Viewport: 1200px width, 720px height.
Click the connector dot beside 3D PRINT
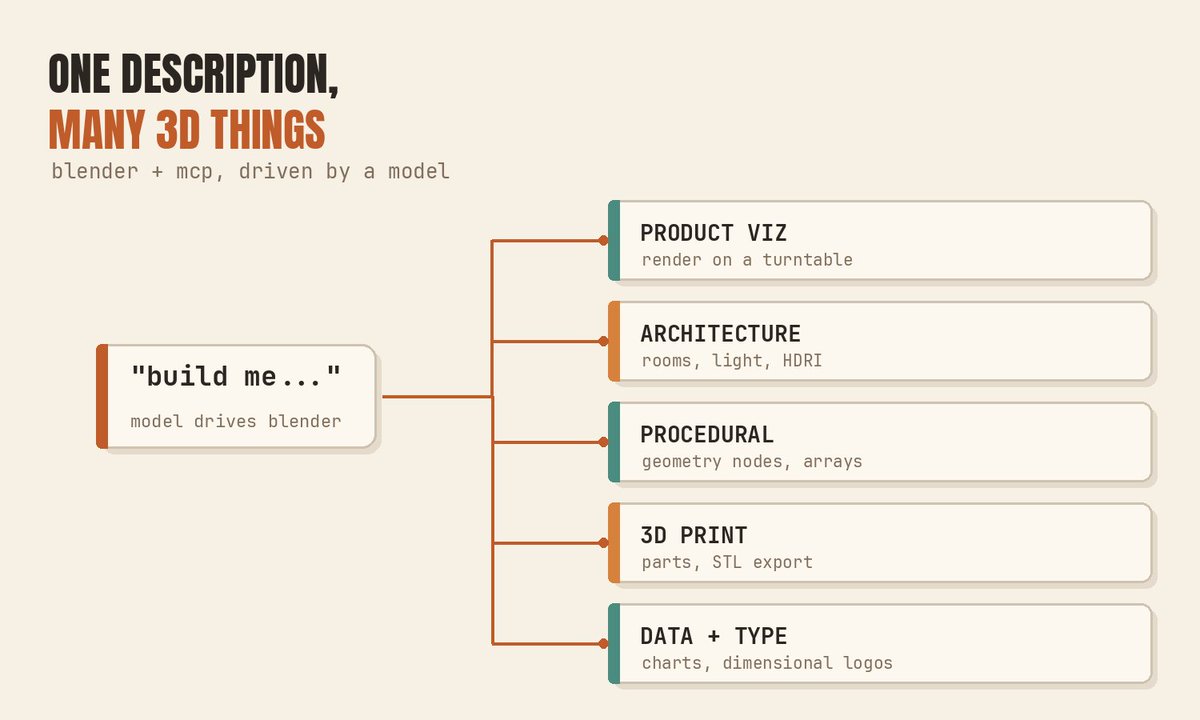603,543
